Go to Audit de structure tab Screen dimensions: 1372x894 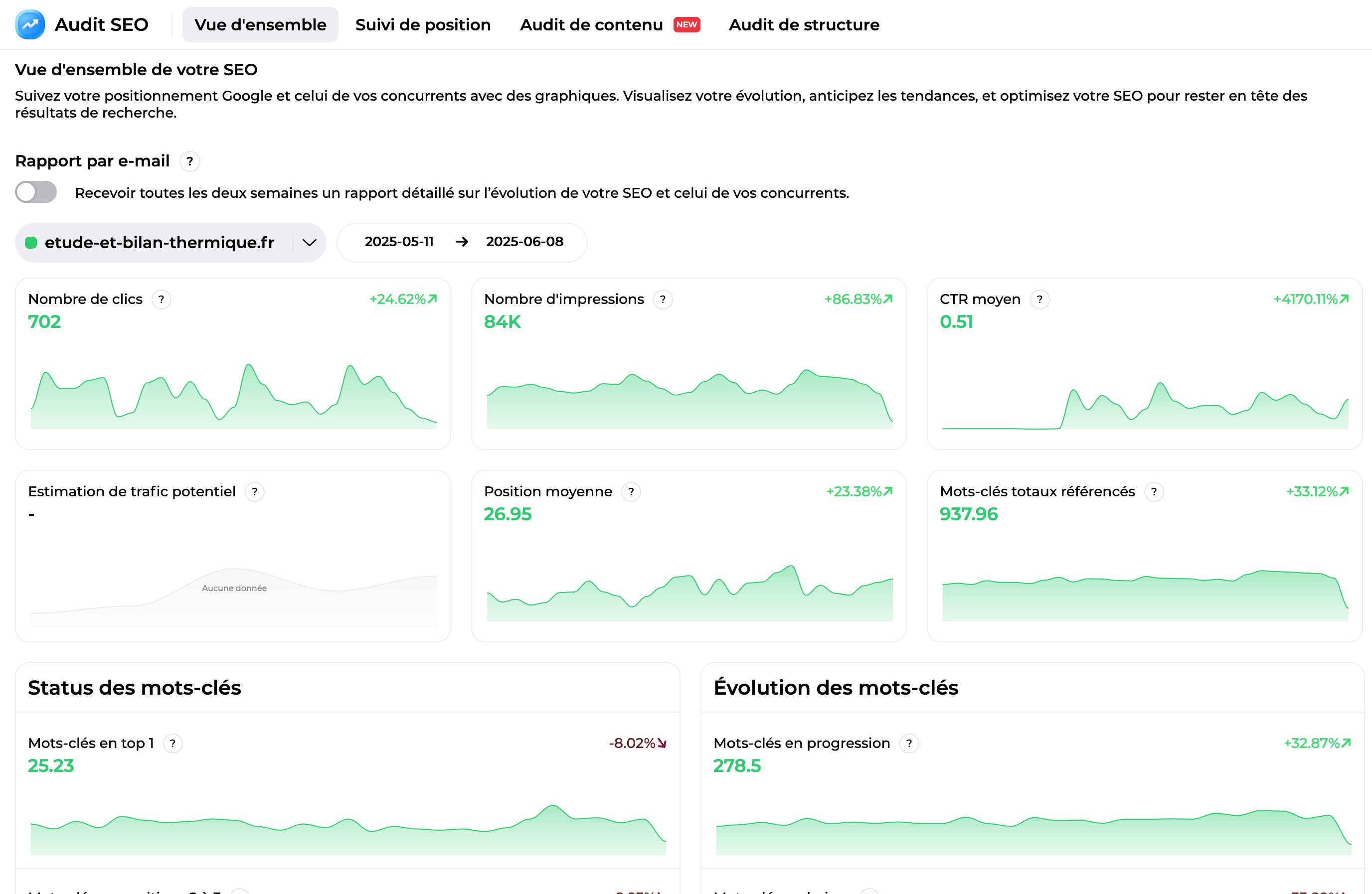pyautogui.click(x=804, y=25)
